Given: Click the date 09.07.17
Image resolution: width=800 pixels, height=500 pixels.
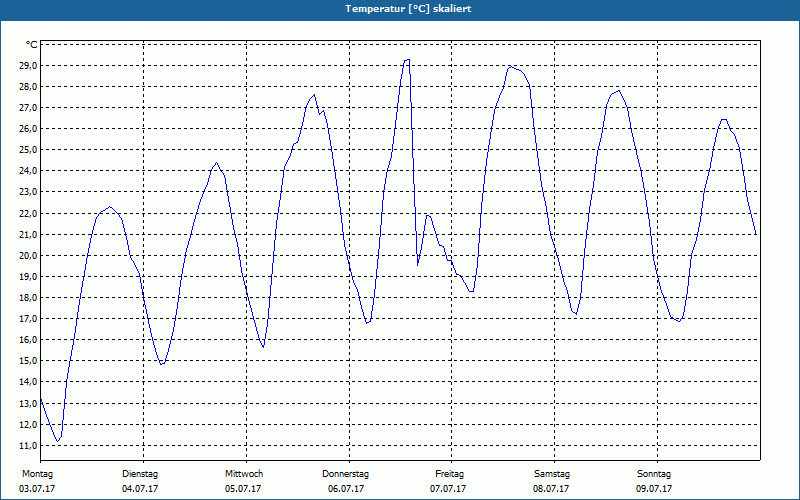Looking at the screenshot, I should point(654,489).
